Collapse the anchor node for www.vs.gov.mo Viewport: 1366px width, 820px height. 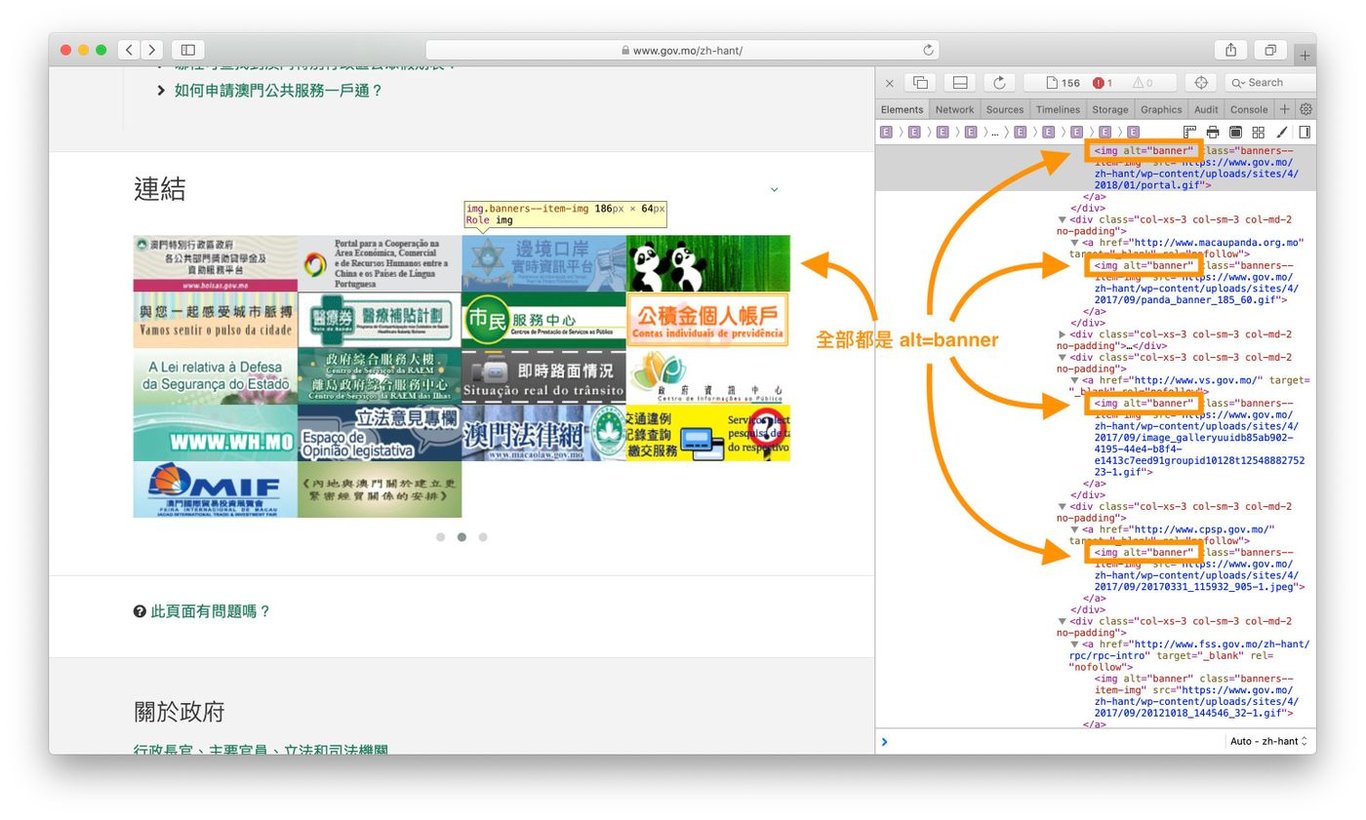1073,381
